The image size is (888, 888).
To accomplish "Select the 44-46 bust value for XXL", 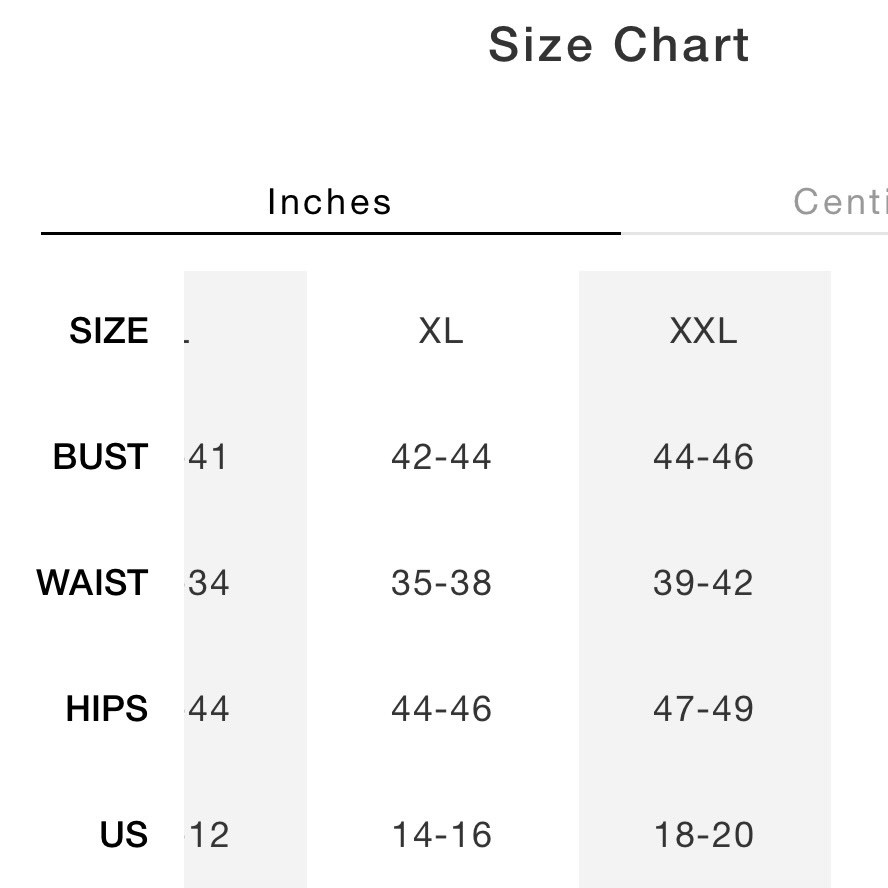I will click(x=704, y=457).
